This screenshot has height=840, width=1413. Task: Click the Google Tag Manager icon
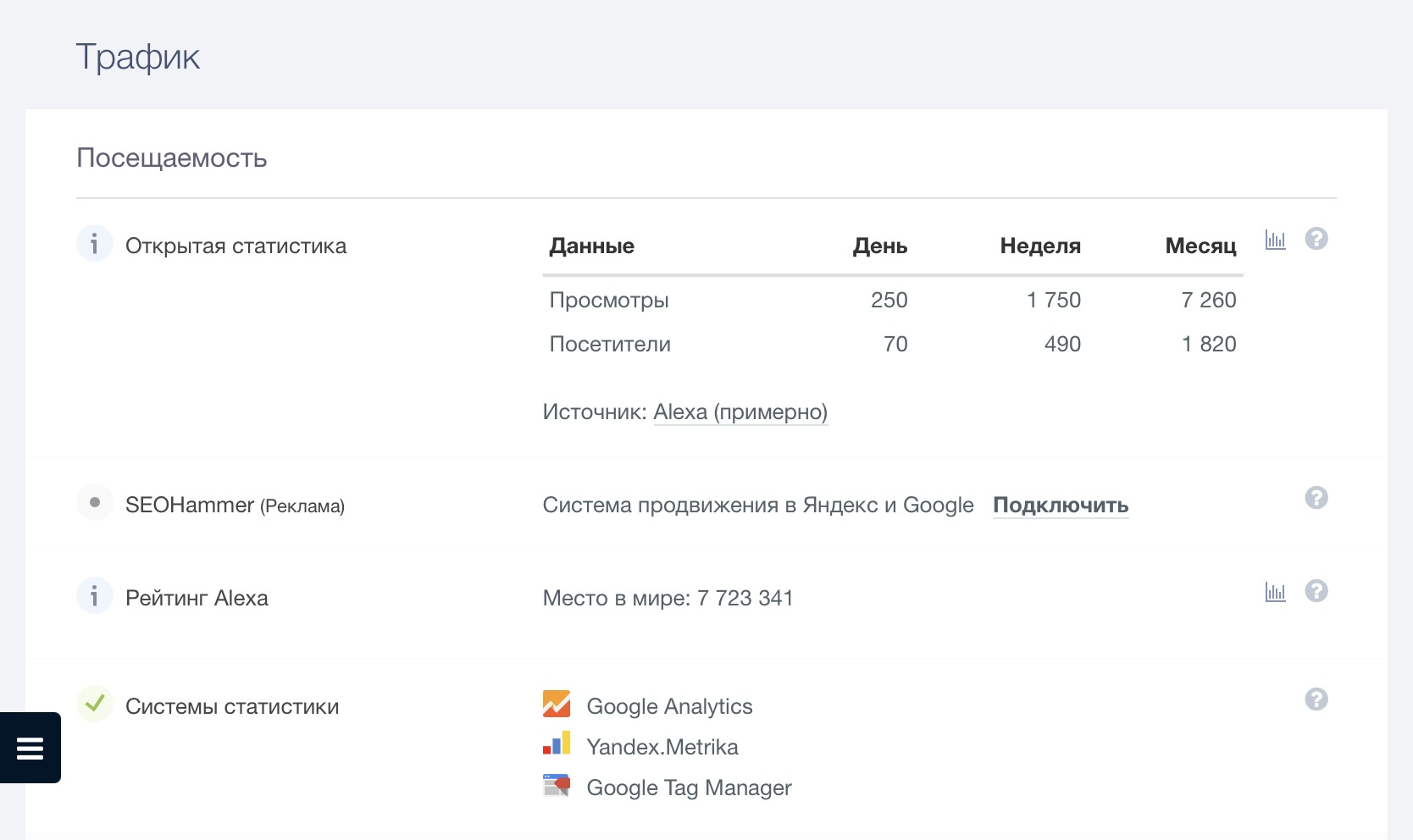pos(557,786)
